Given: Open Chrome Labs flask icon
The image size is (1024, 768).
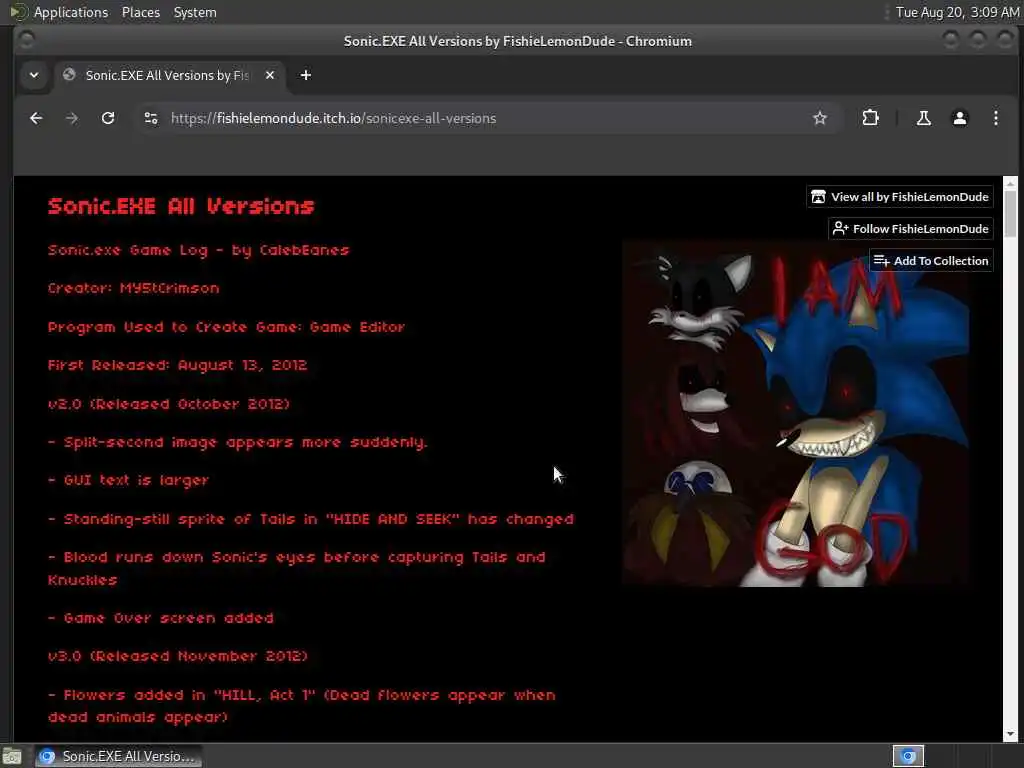Looking at the screenshot, I should point(923,118).
